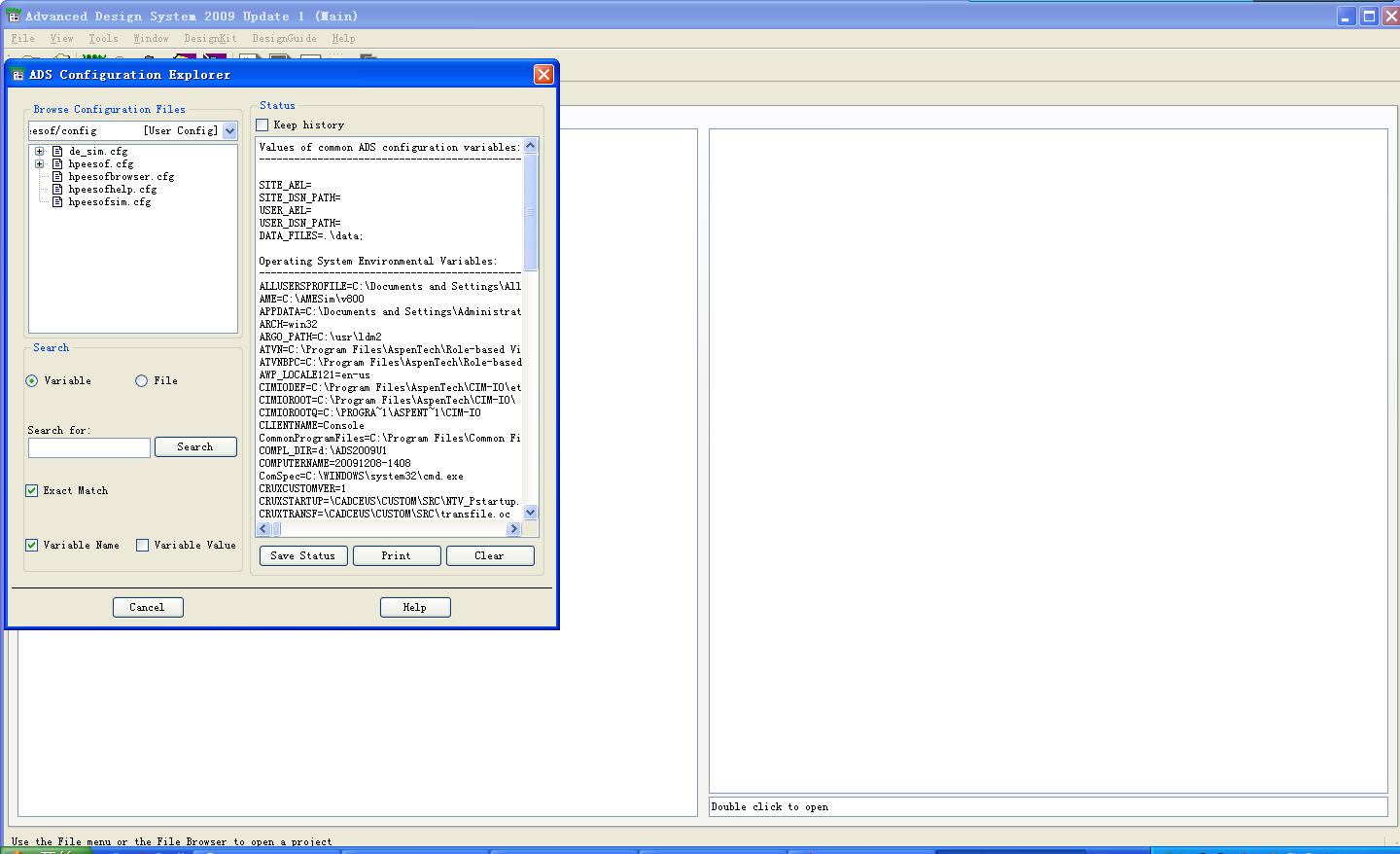The image size is (1400, 854).
Task: Click the USER_DSN_PATH= line
Action: point(299,223)
